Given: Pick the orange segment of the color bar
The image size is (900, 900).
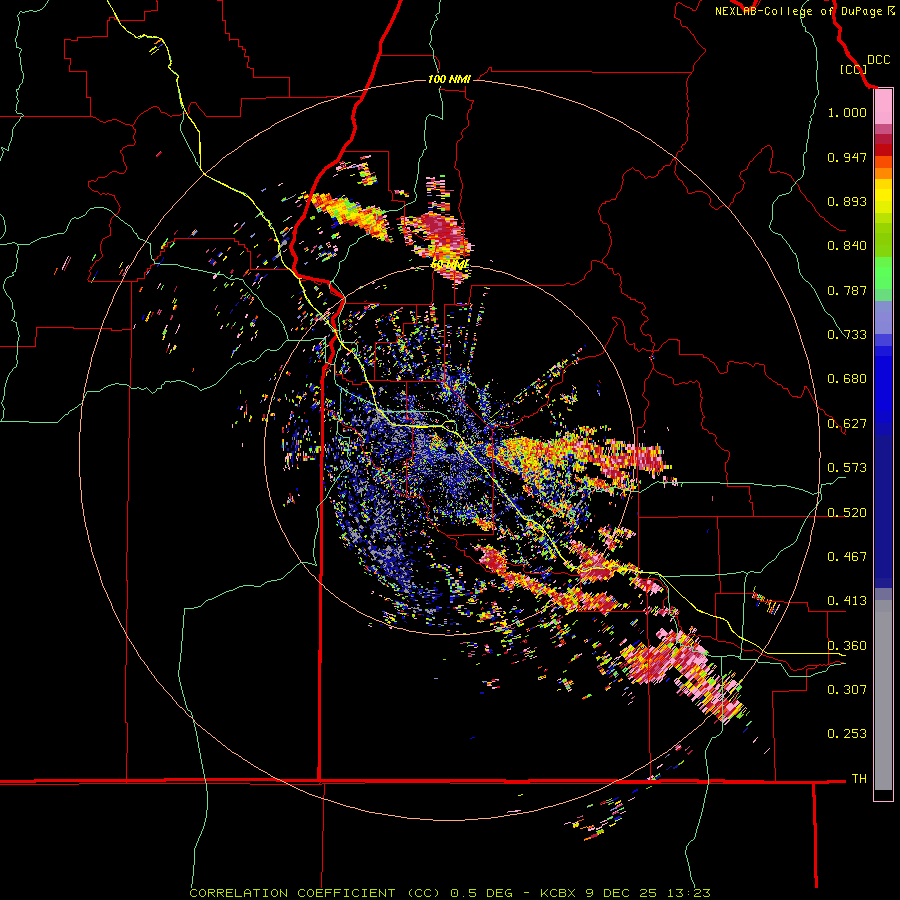Looking at the screenshot, I should tap(883, 173).
